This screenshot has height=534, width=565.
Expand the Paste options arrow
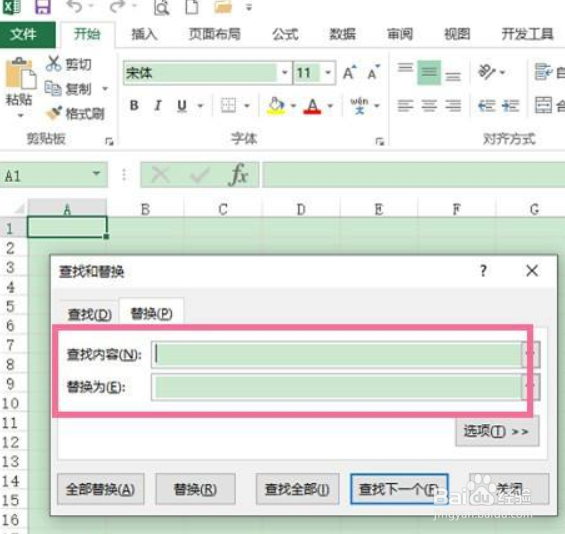(20, 115)
